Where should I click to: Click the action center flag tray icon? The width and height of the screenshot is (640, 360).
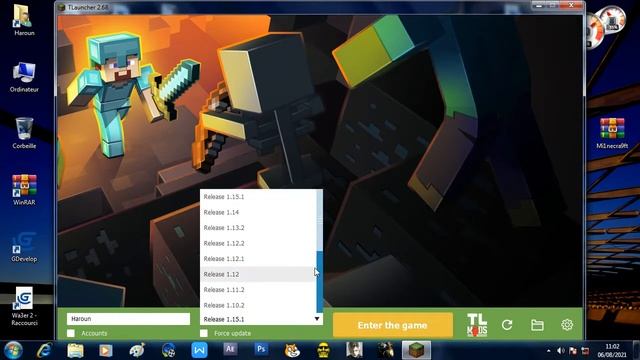coord(573,351)
